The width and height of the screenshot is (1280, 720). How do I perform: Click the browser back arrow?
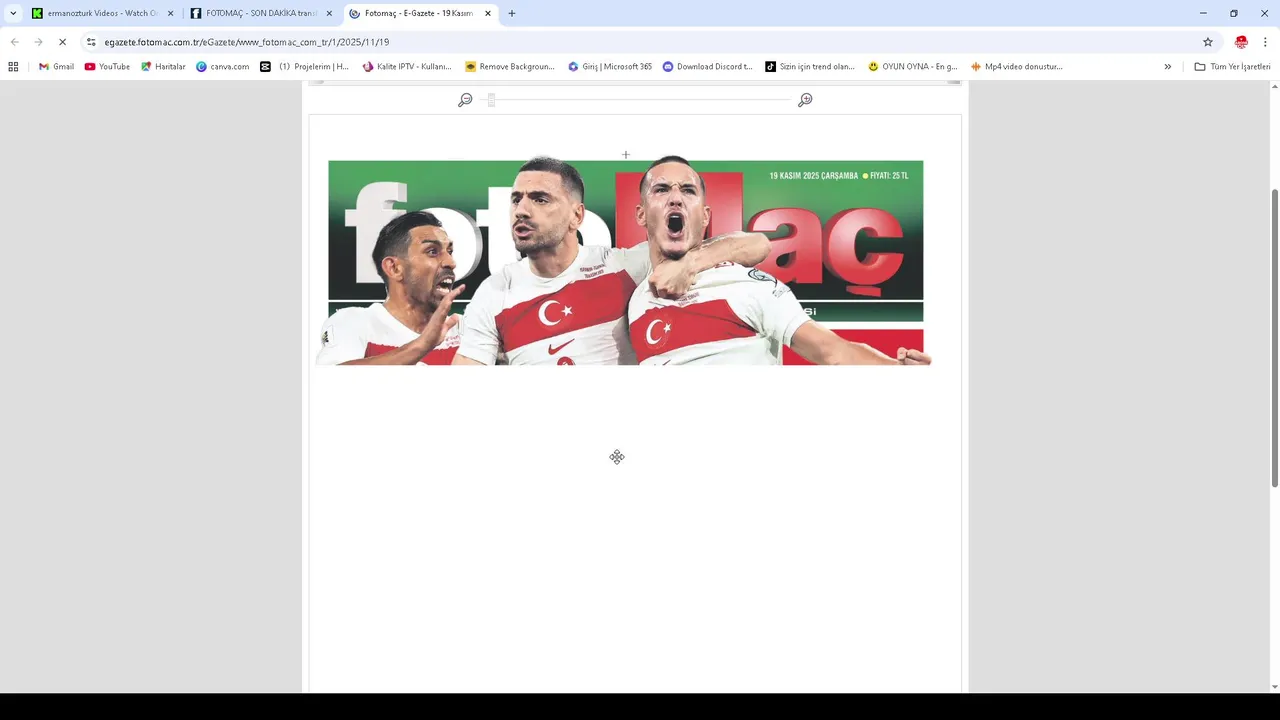click(14, 42)
